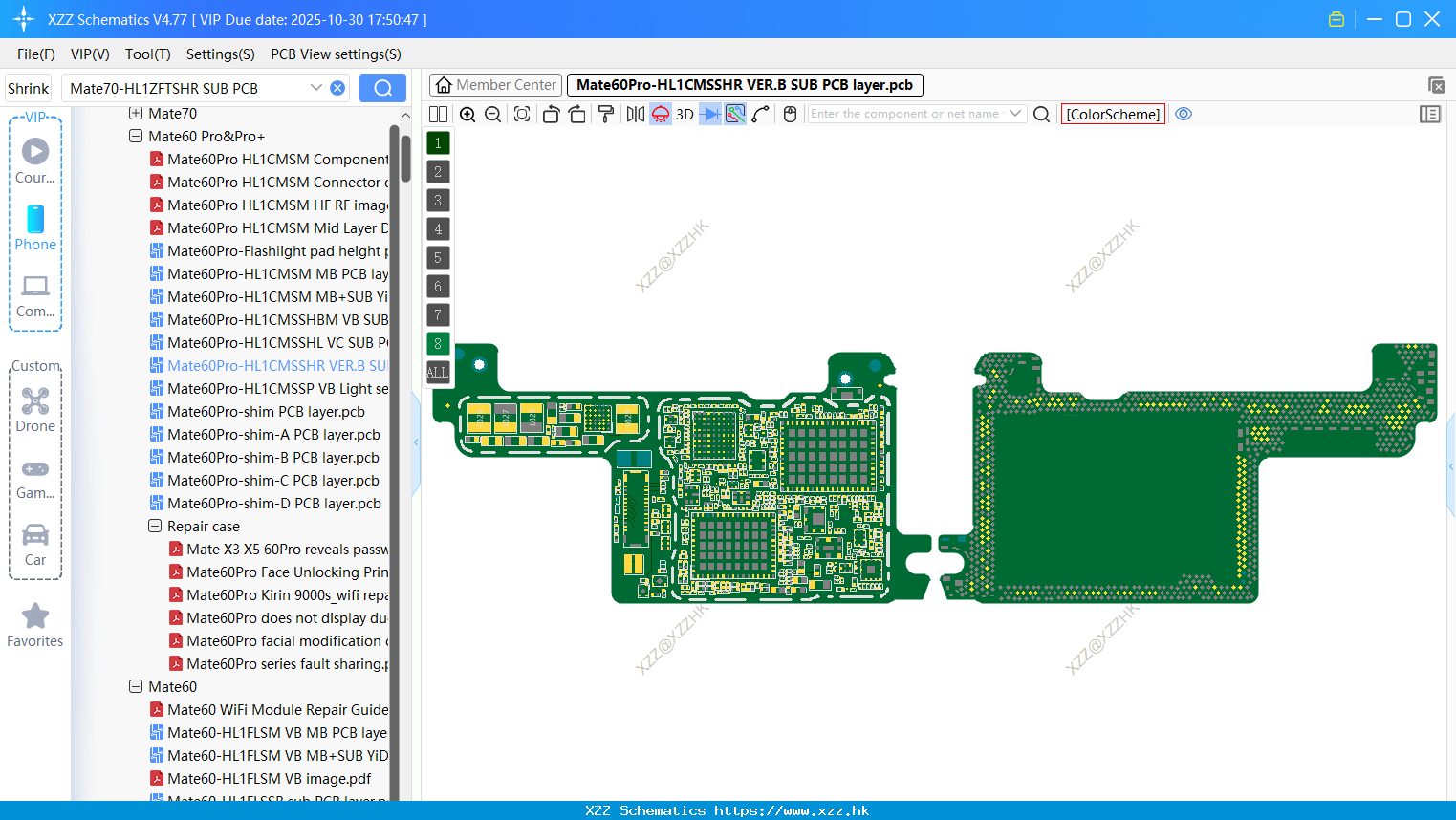Expand the Mate70 tree node
Screen dimensions: 1456x820
pos(136,113)
